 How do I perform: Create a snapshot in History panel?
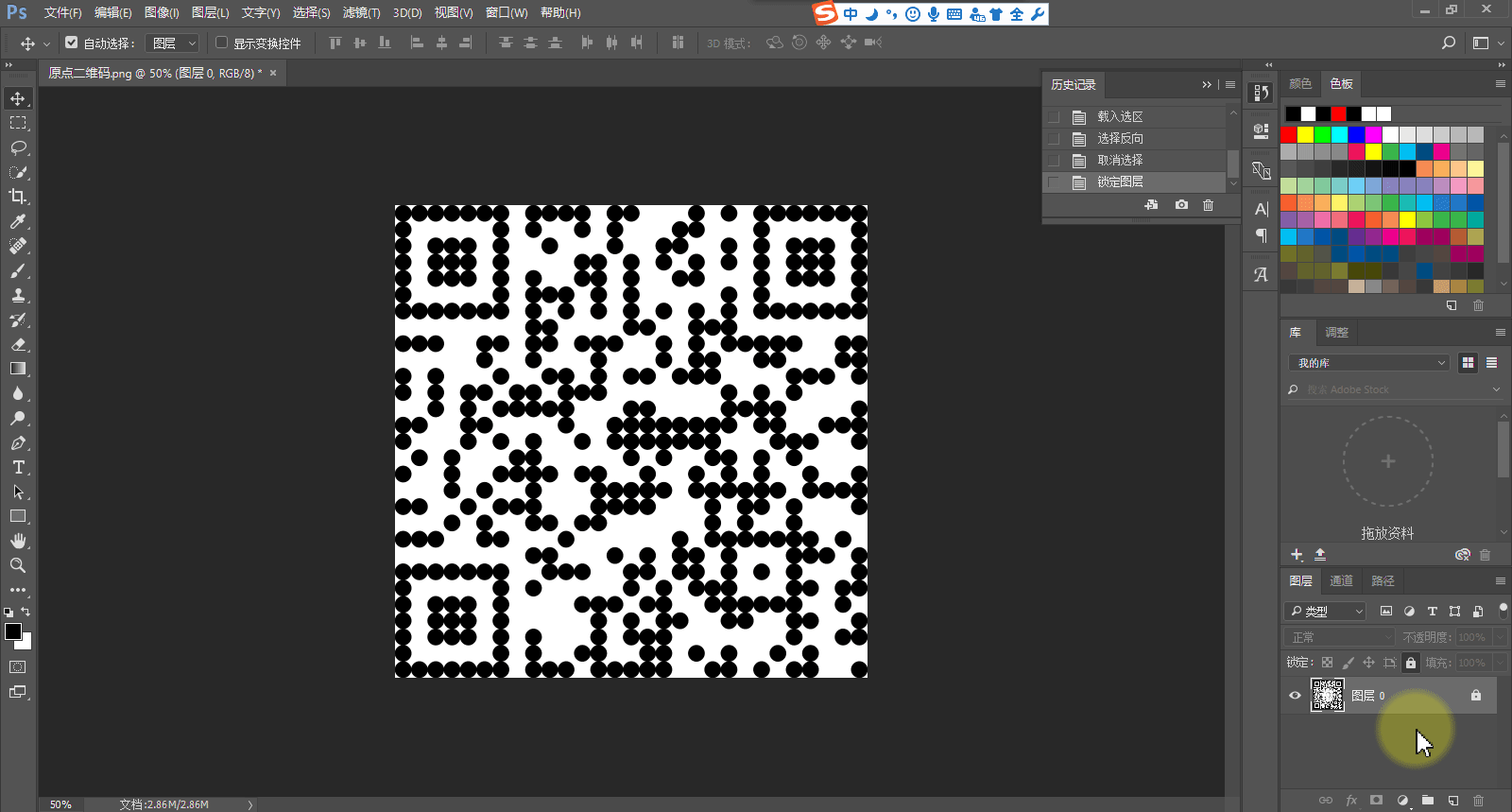coord(1181,205)
